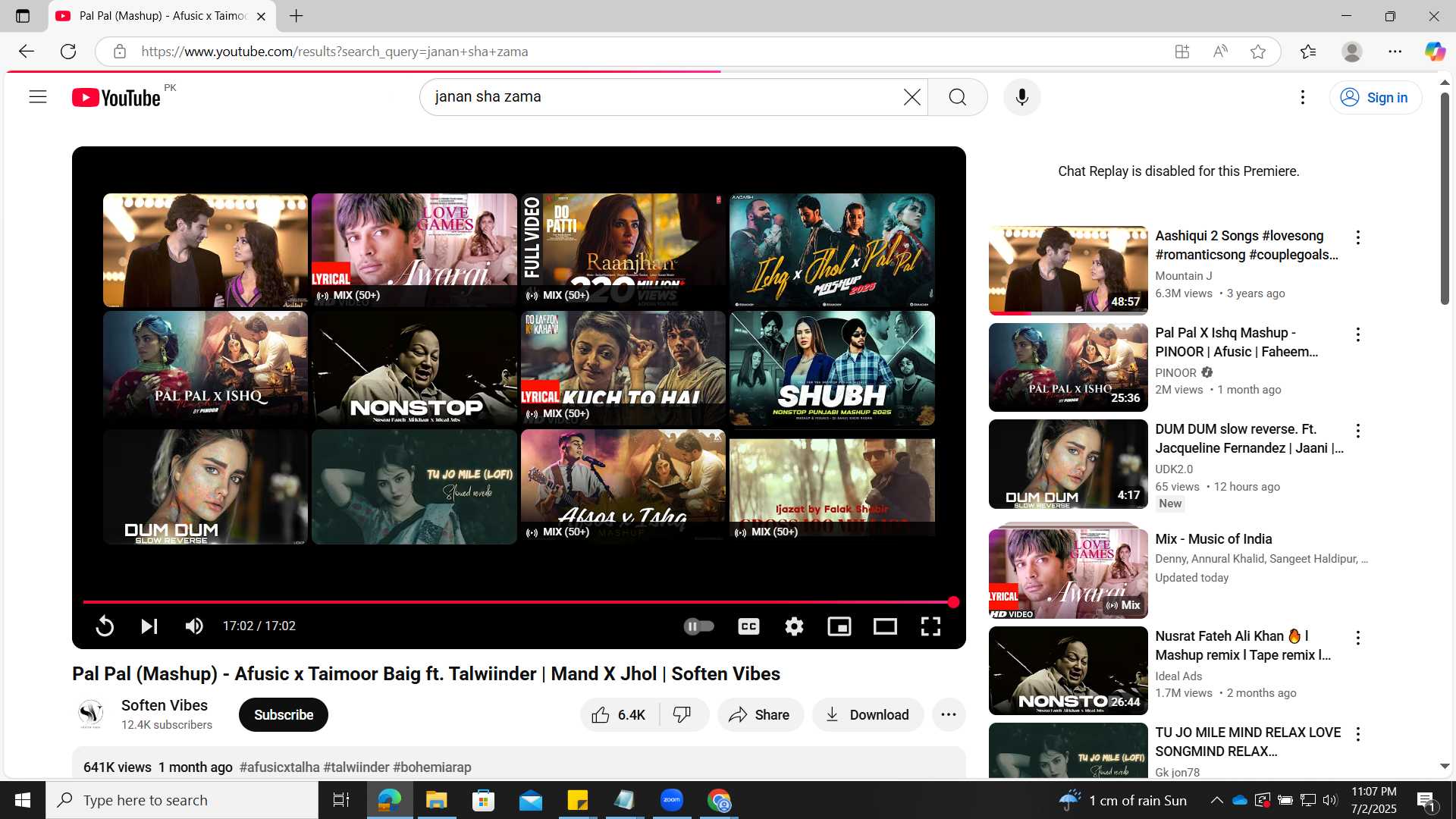This screenshot has height=819, width=1456.
Task: Open the YouTube hamburger guide menu
Action: [38, 97]
